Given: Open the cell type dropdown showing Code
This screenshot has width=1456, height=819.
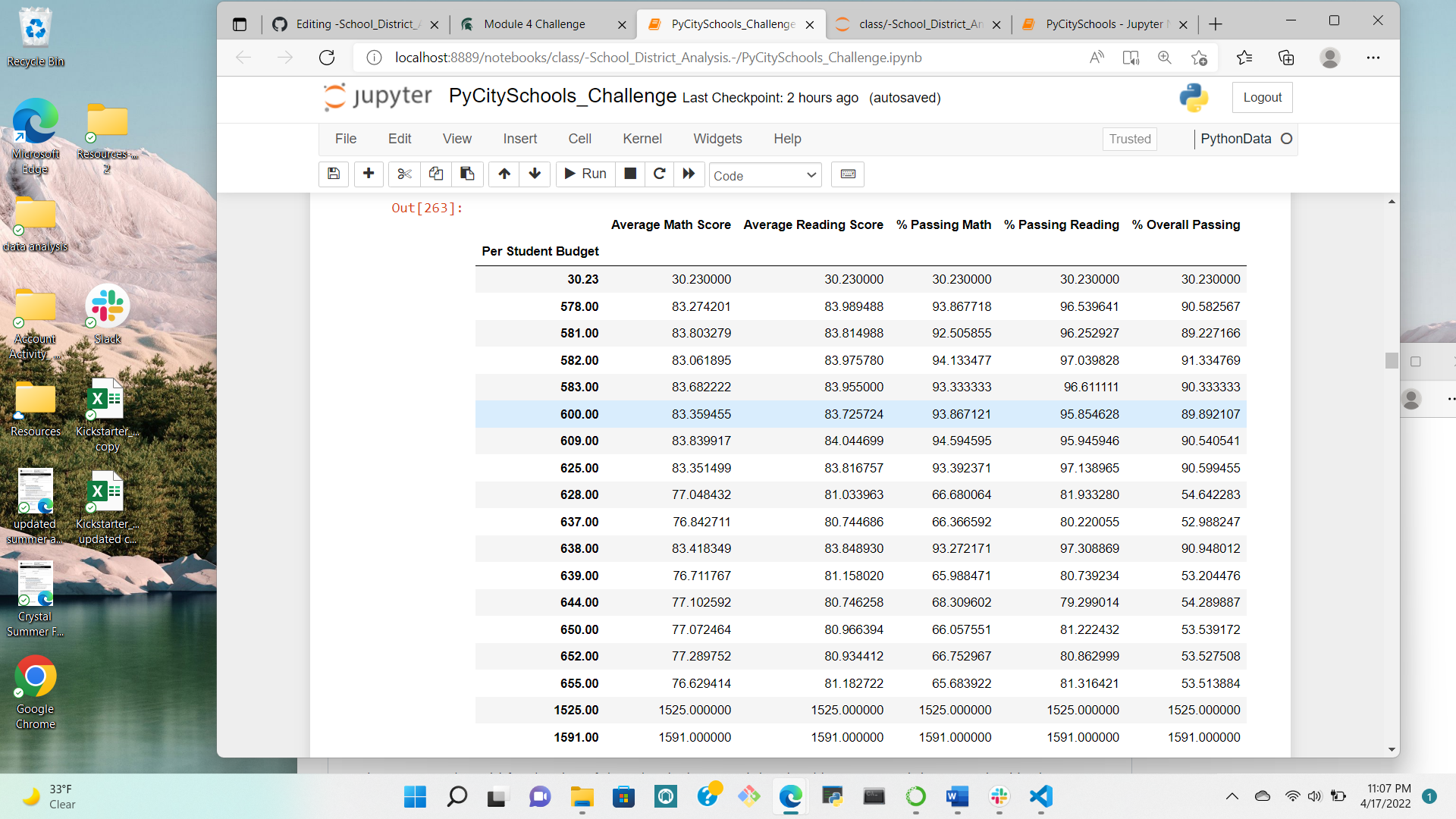Looking at the screenshot, I should point(764,175).
